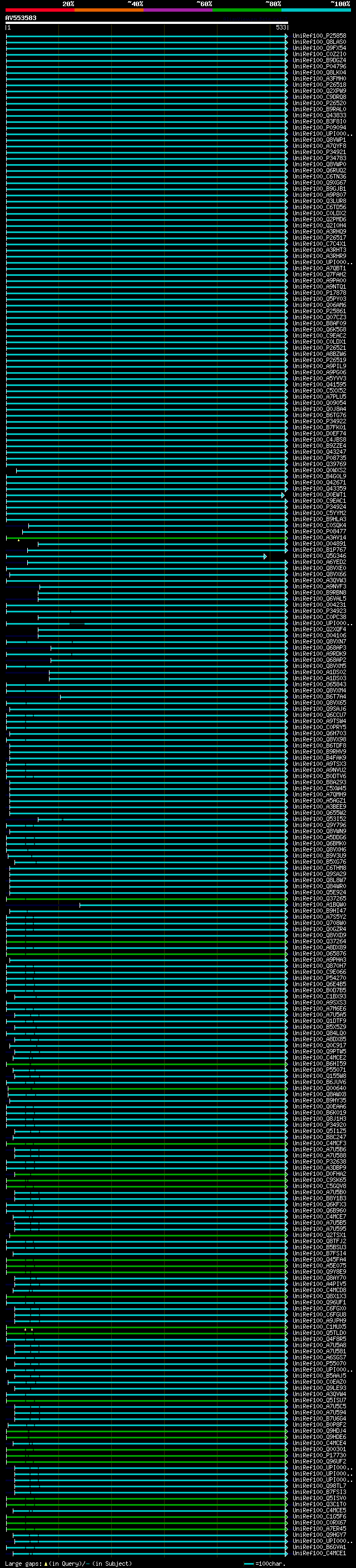Select label UniRef100_C0PC38
This screenshot has height=1568, width=356.
[319, 617]
